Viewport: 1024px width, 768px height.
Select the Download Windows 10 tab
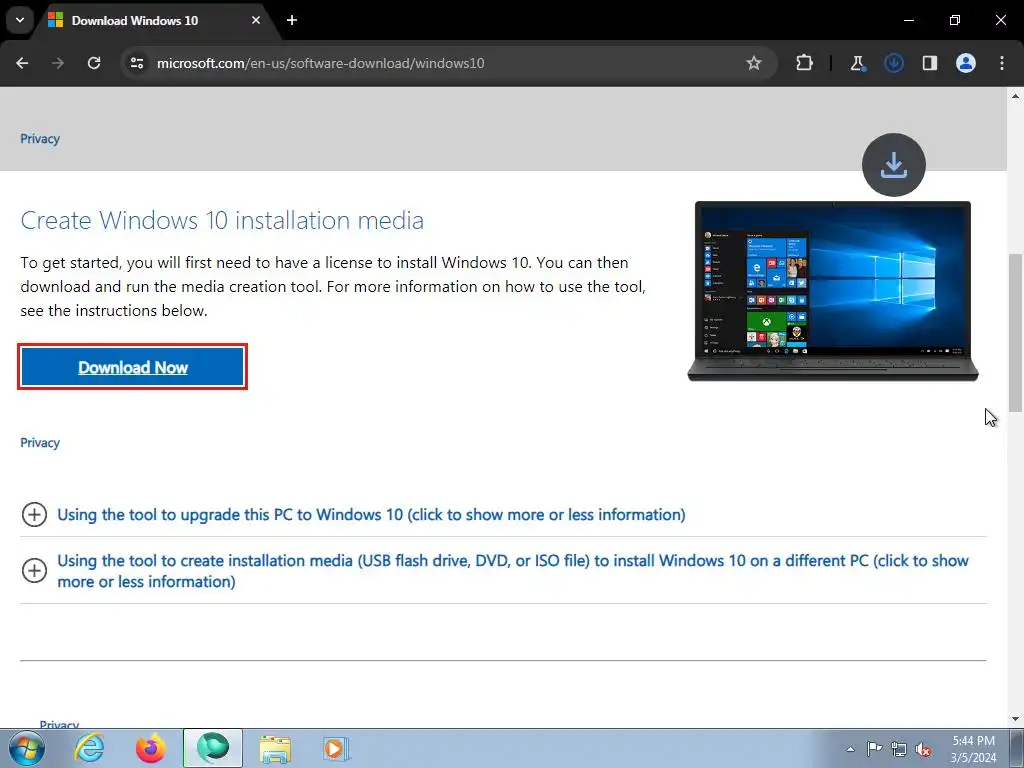[153, 20]
